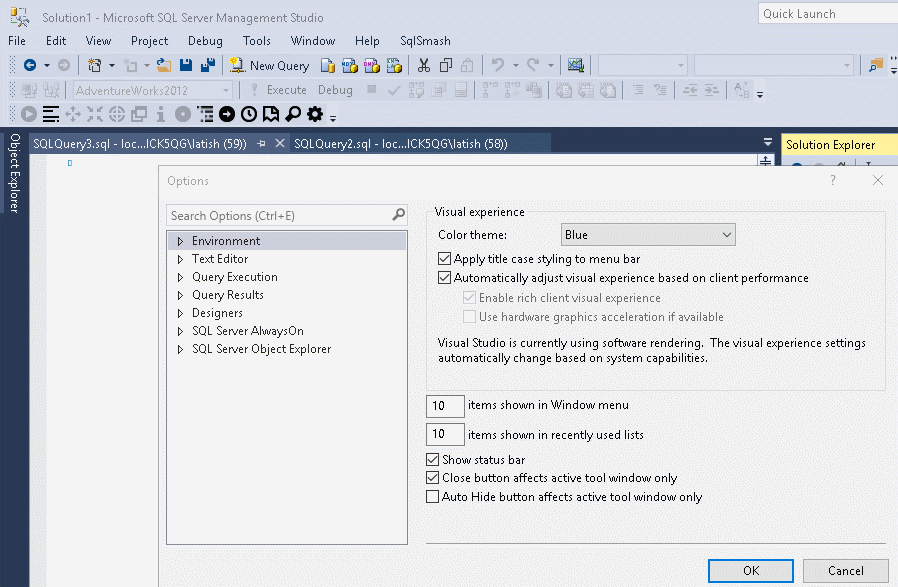Click the Solution Explorer panel title
This screenshot has width=898, height=587.
830,145
